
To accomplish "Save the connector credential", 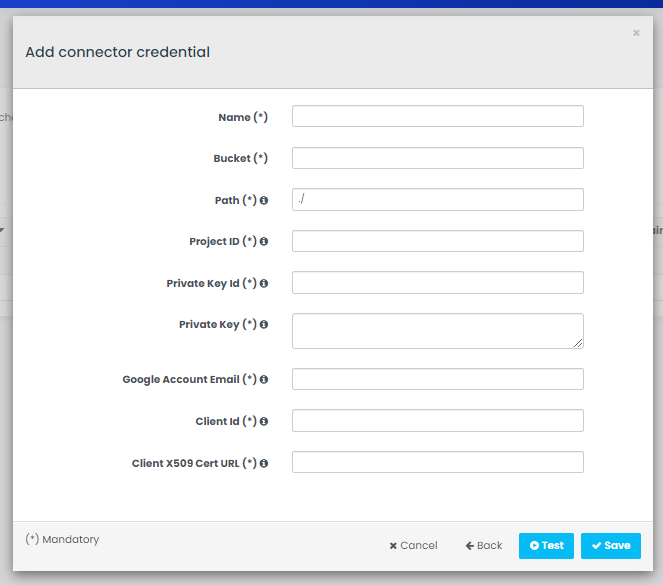I will pyautogui.click(x=610, y=546).
